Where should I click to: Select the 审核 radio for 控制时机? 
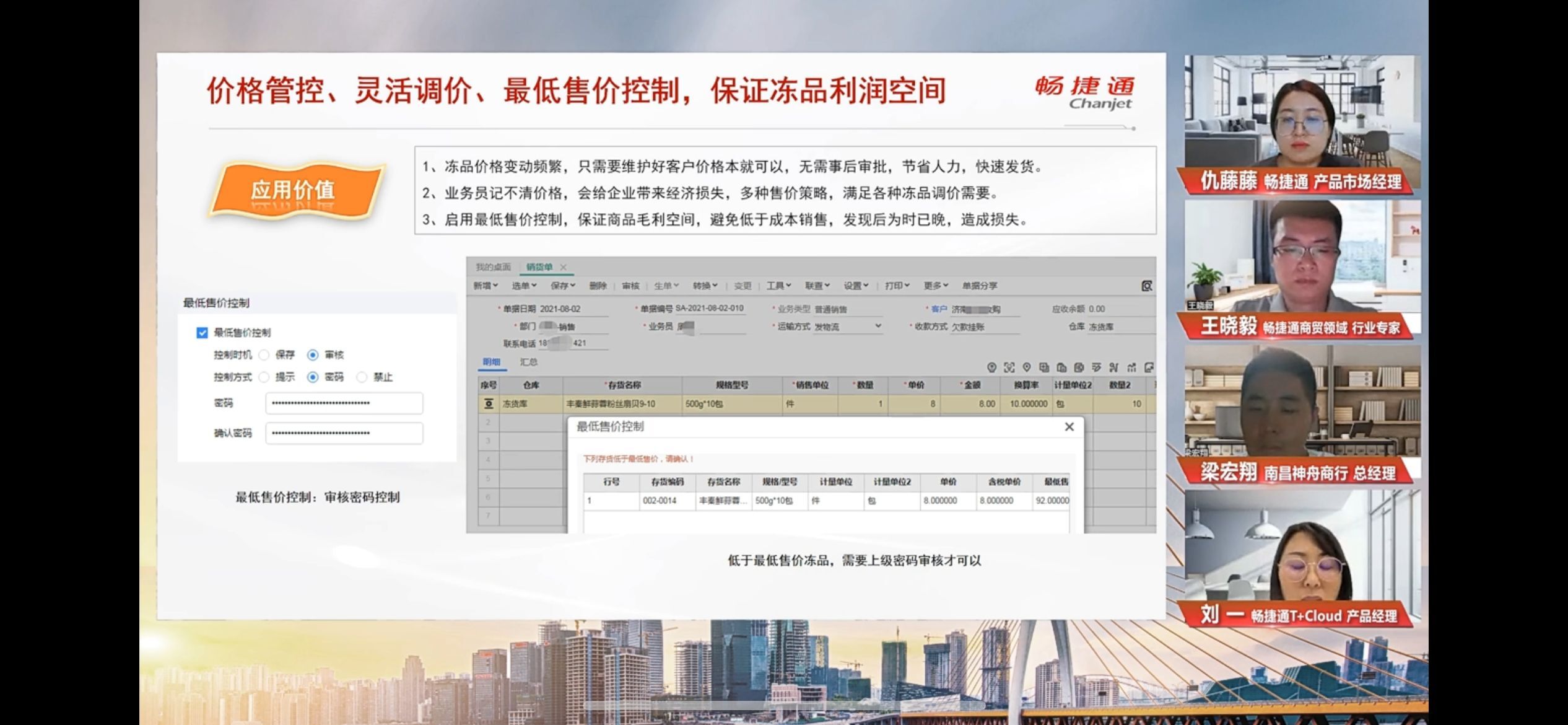pos(313,355)
